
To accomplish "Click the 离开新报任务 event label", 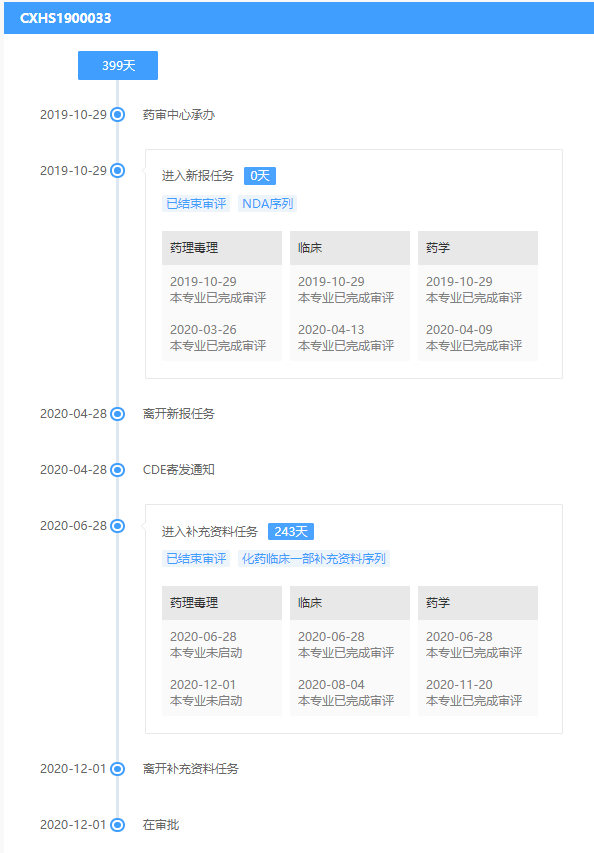I will pyautogui.click(x=178, y=414).
